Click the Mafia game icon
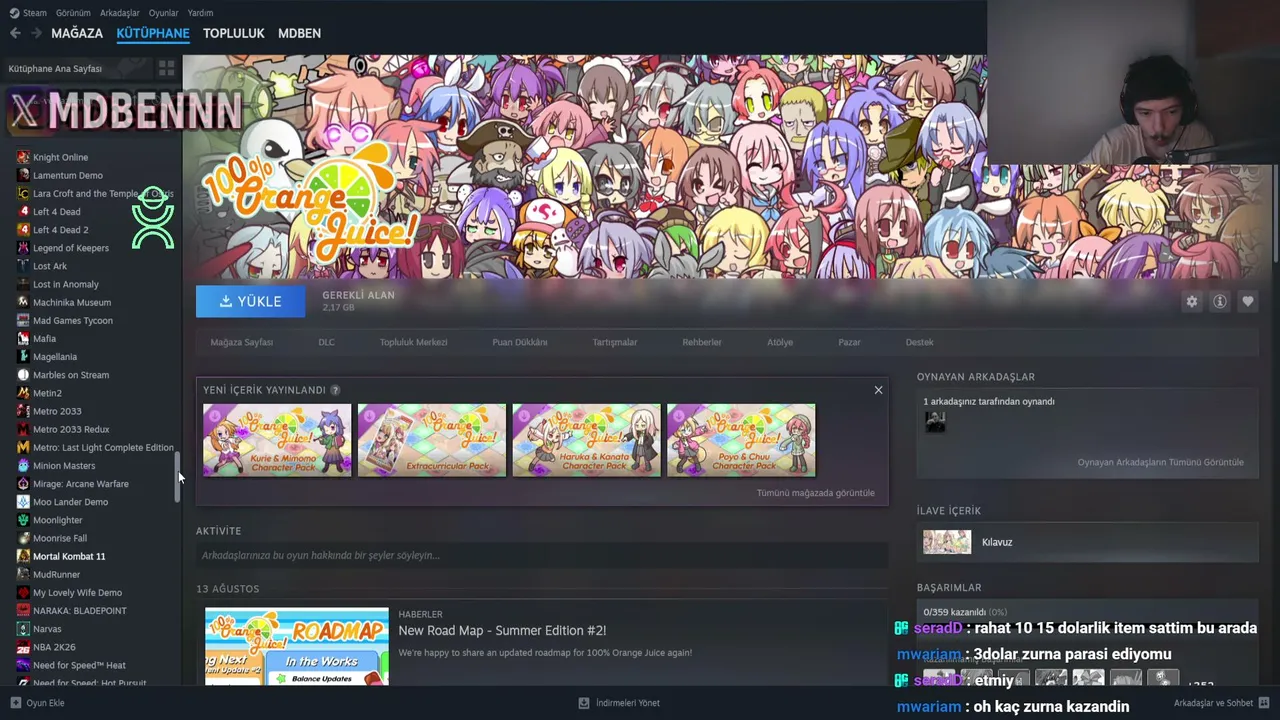Viewport: 1280px width, 720px height. [23, 339]
